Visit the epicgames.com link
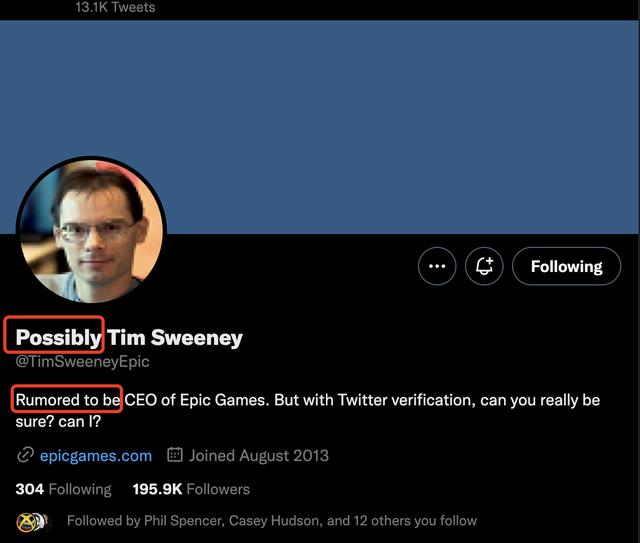640x543 pixels. click(96, 455)
